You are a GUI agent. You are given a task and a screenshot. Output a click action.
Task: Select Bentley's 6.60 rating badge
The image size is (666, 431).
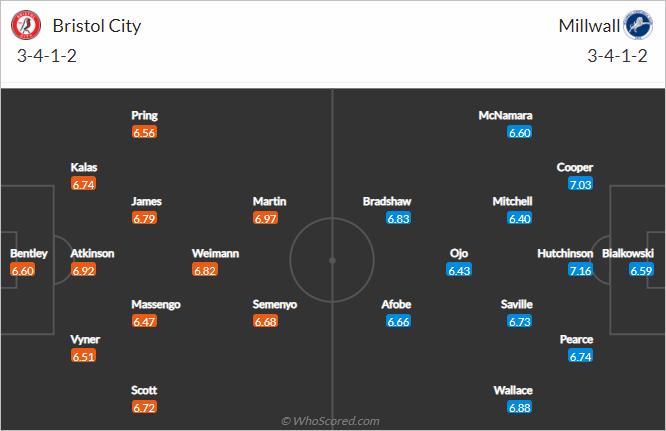pos(23,270)
